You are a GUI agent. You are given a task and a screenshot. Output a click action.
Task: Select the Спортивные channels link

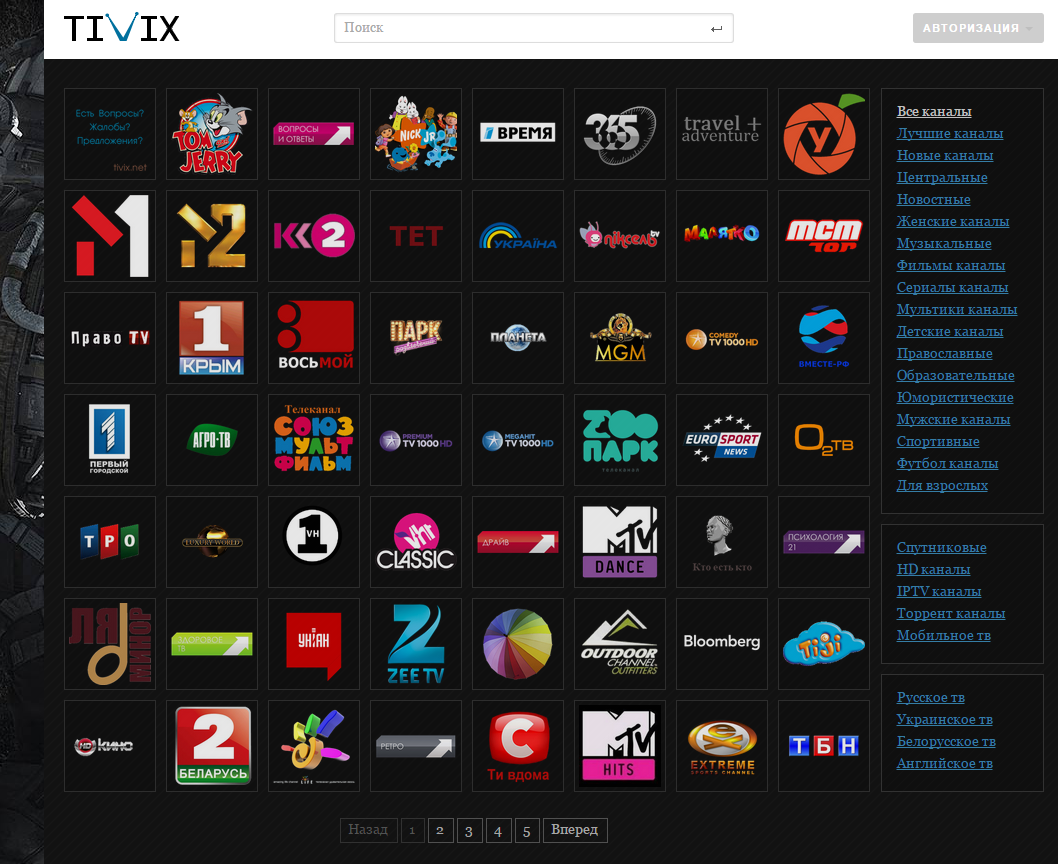[938, 441]
